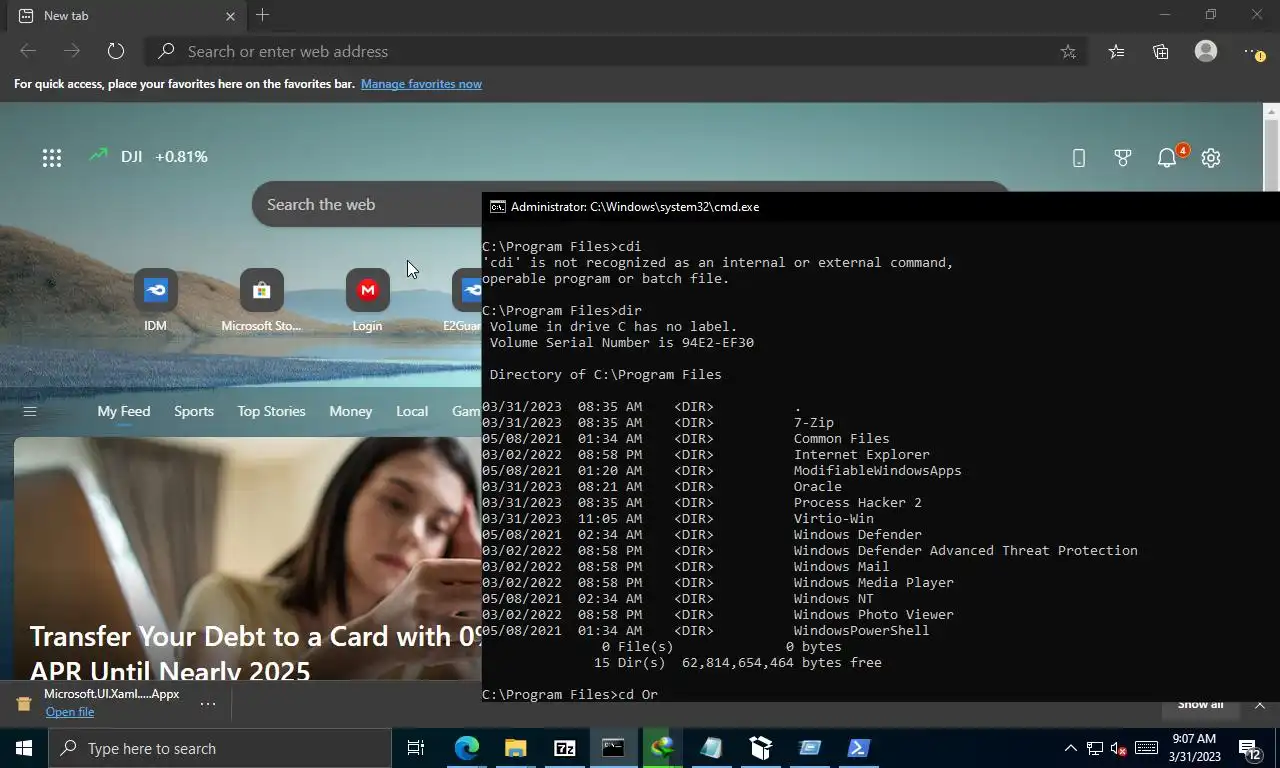Click 'Oracle' in cmd directory listing

[x=817, y=487]
